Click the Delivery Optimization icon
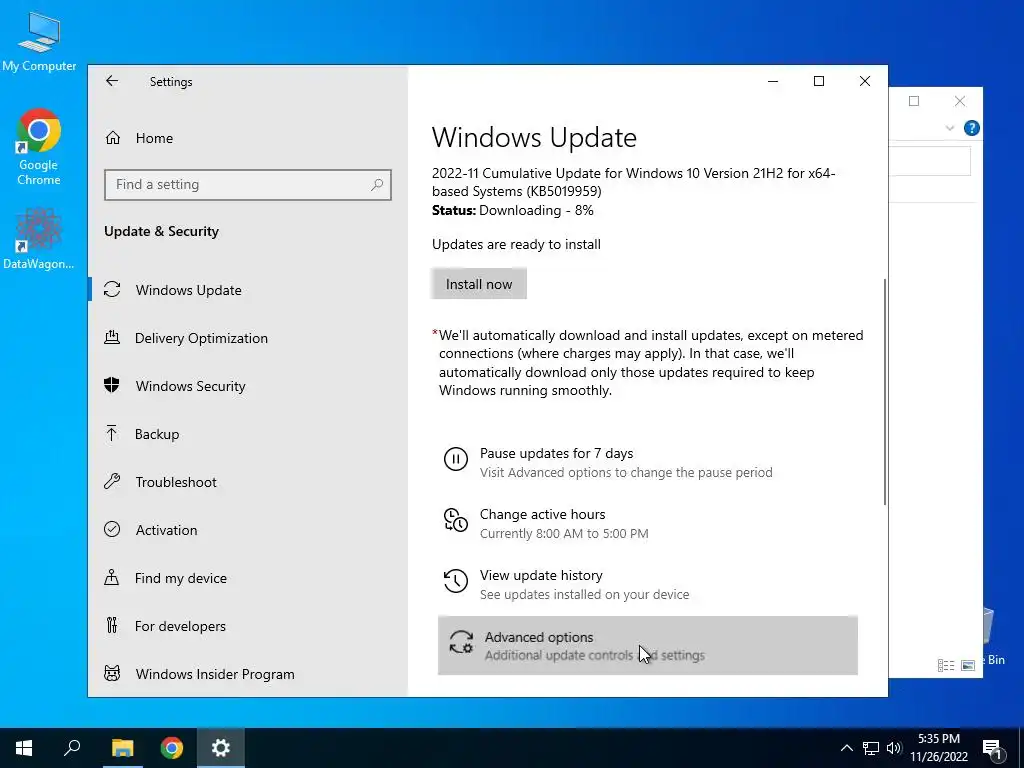 tap(112, 338)
